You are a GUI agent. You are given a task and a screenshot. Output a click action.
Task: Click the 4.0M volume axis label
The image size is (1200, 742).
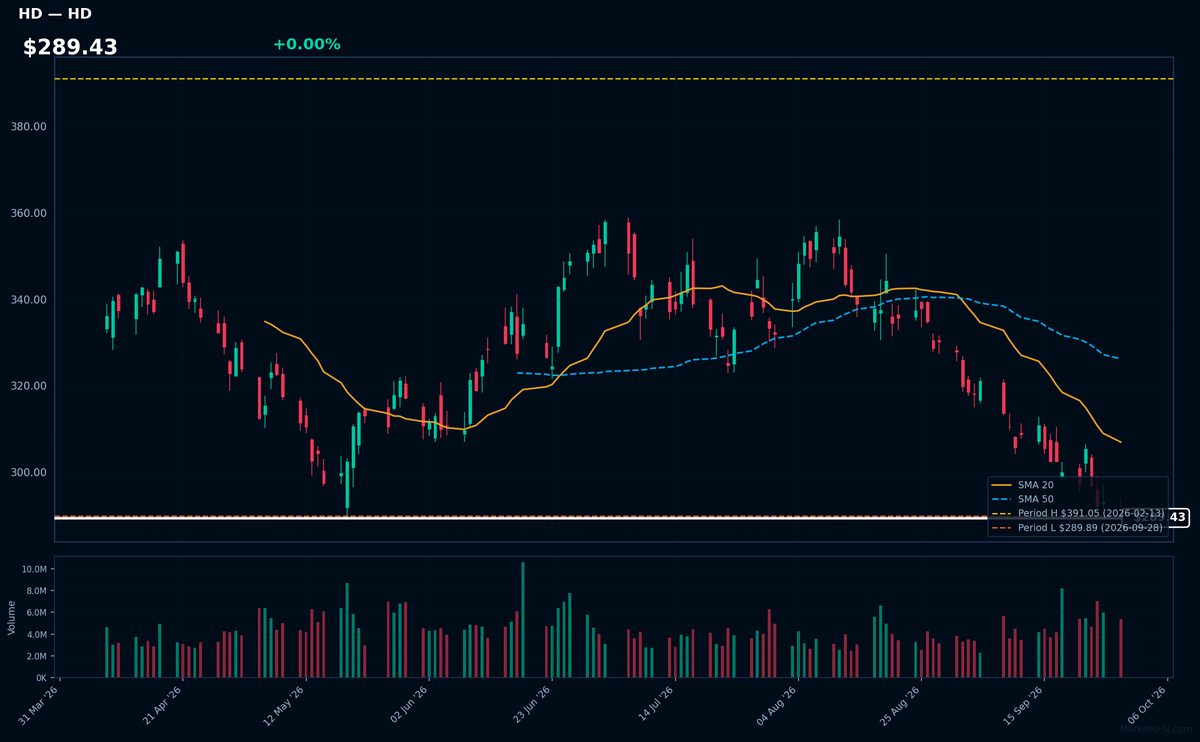pyautogui.click(x=37, y=635)
